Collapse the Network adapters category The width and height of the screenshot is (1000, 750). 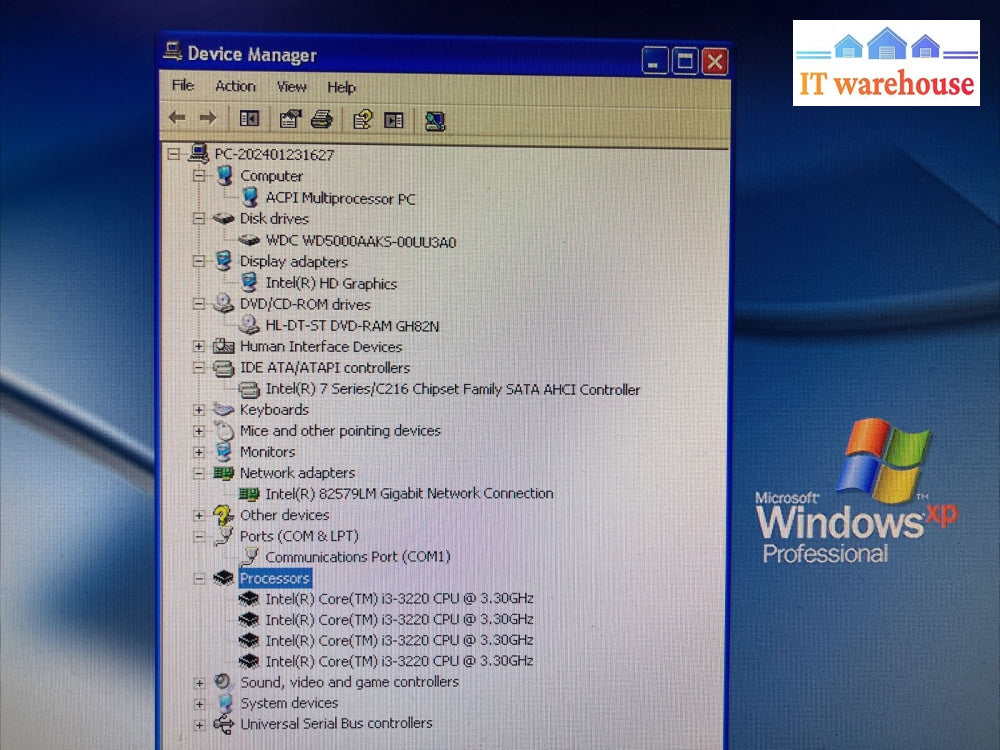click(x=199, y=473)
